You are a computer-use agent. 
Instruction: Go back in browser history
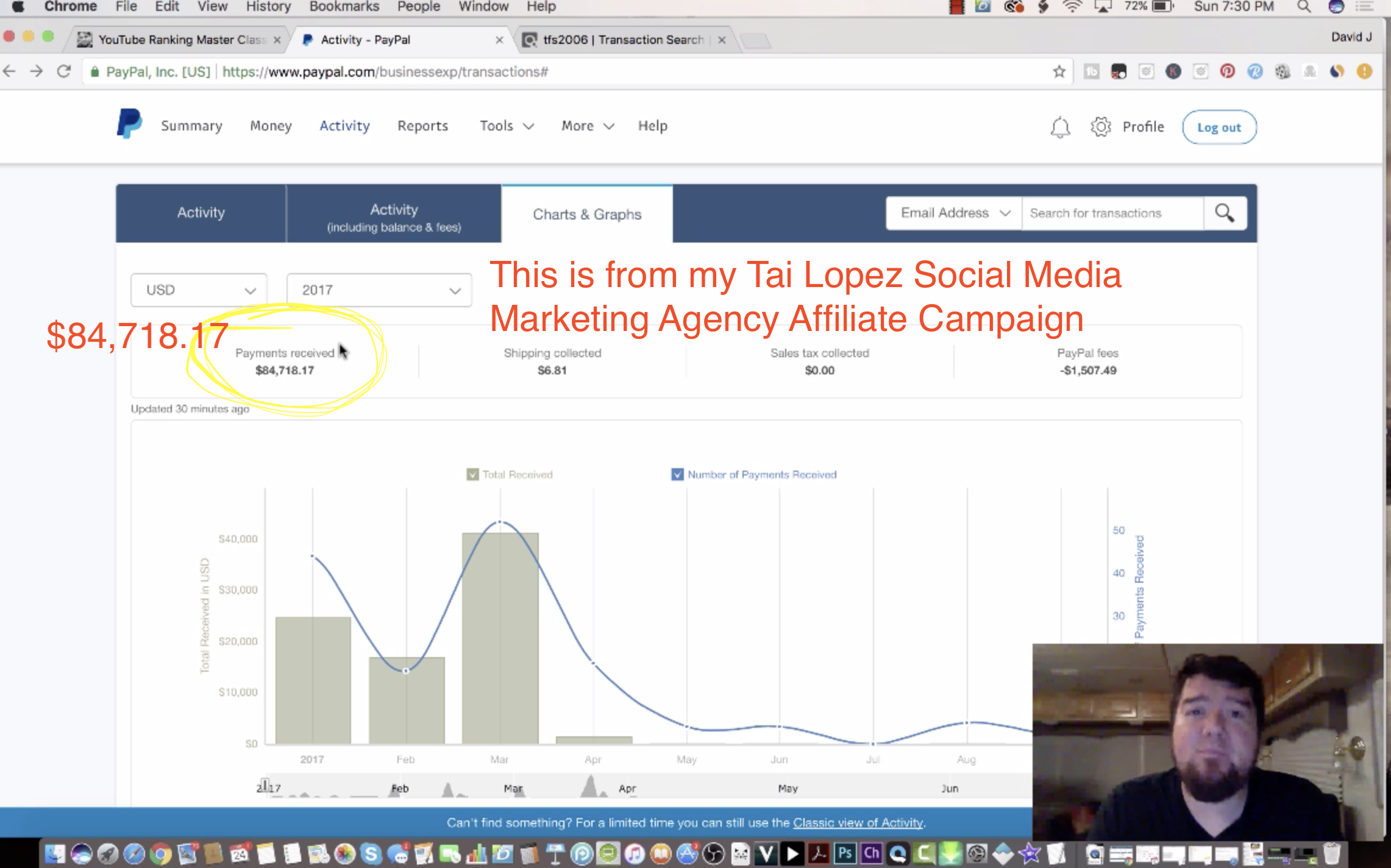click(10, 71)
